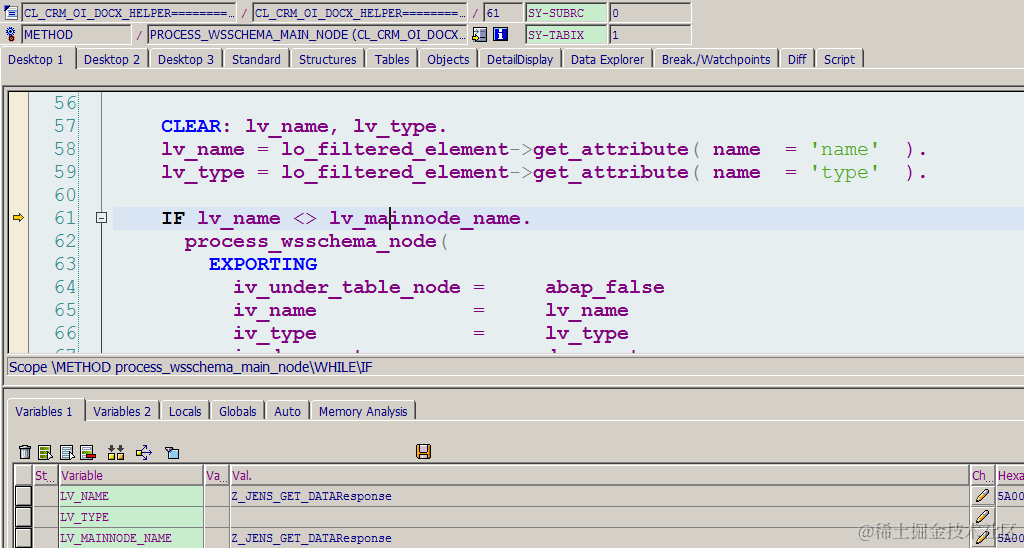Click the pencil change icon for LV_MAINNODE_NAME

coord(982,538)
